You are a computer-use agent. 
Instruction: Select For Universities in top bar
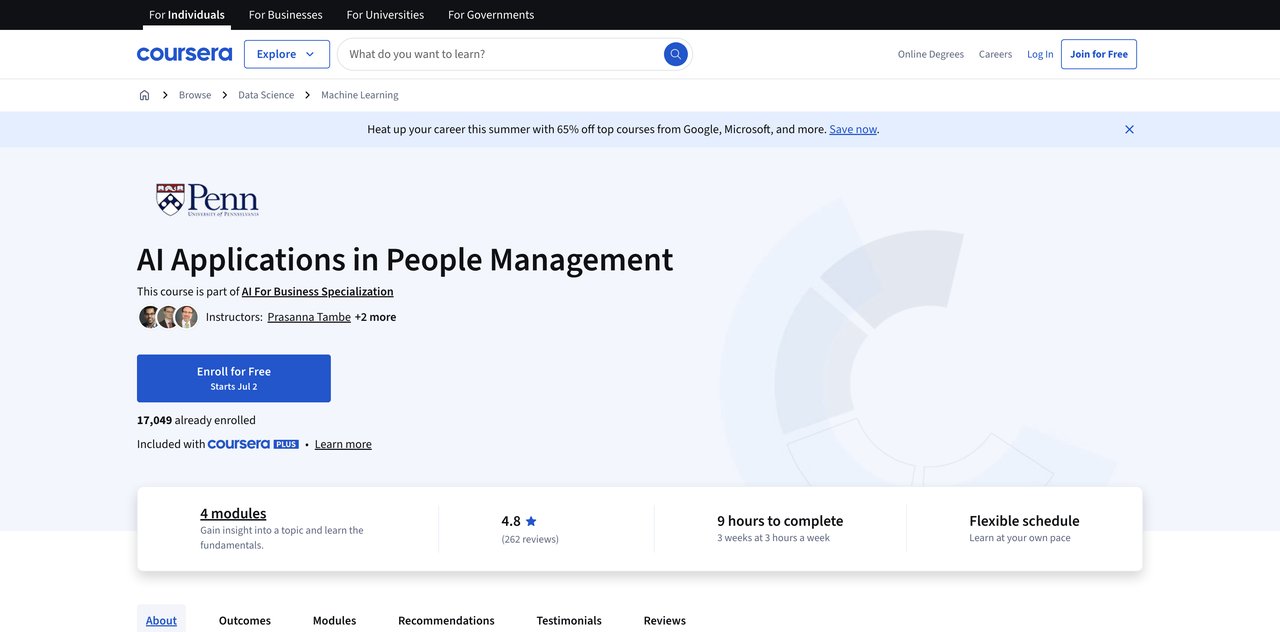[x=385, y=15]
